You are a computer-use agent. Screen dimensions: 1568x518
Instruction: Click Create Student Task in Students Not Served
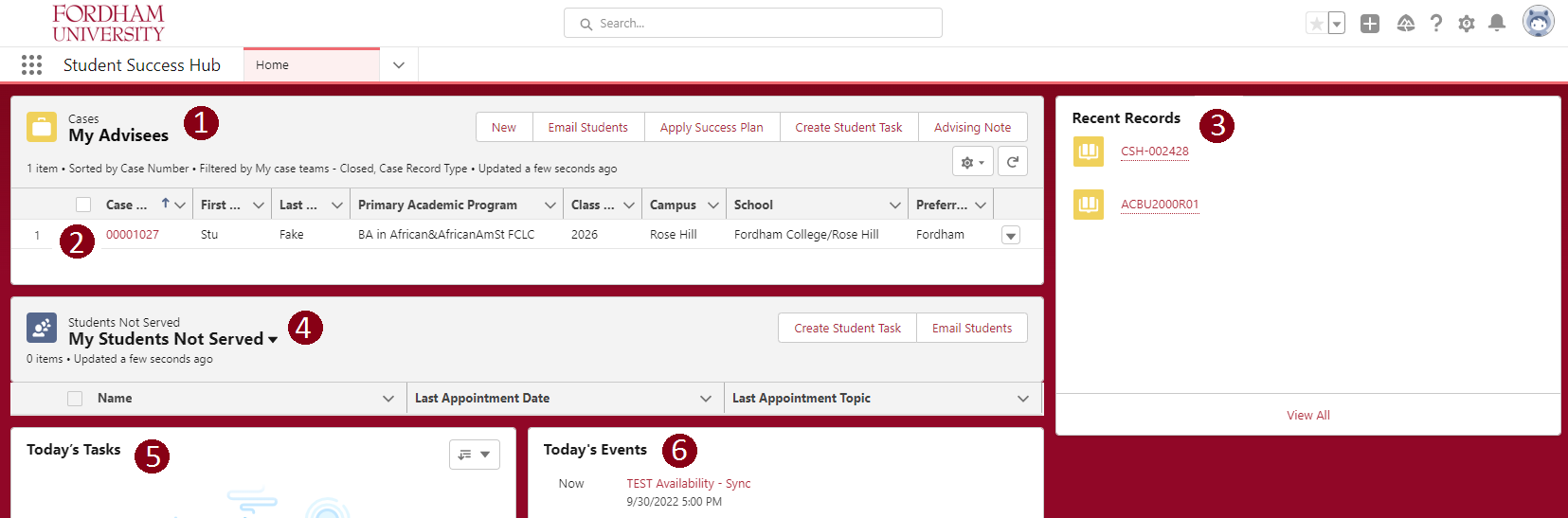point(848,328)
